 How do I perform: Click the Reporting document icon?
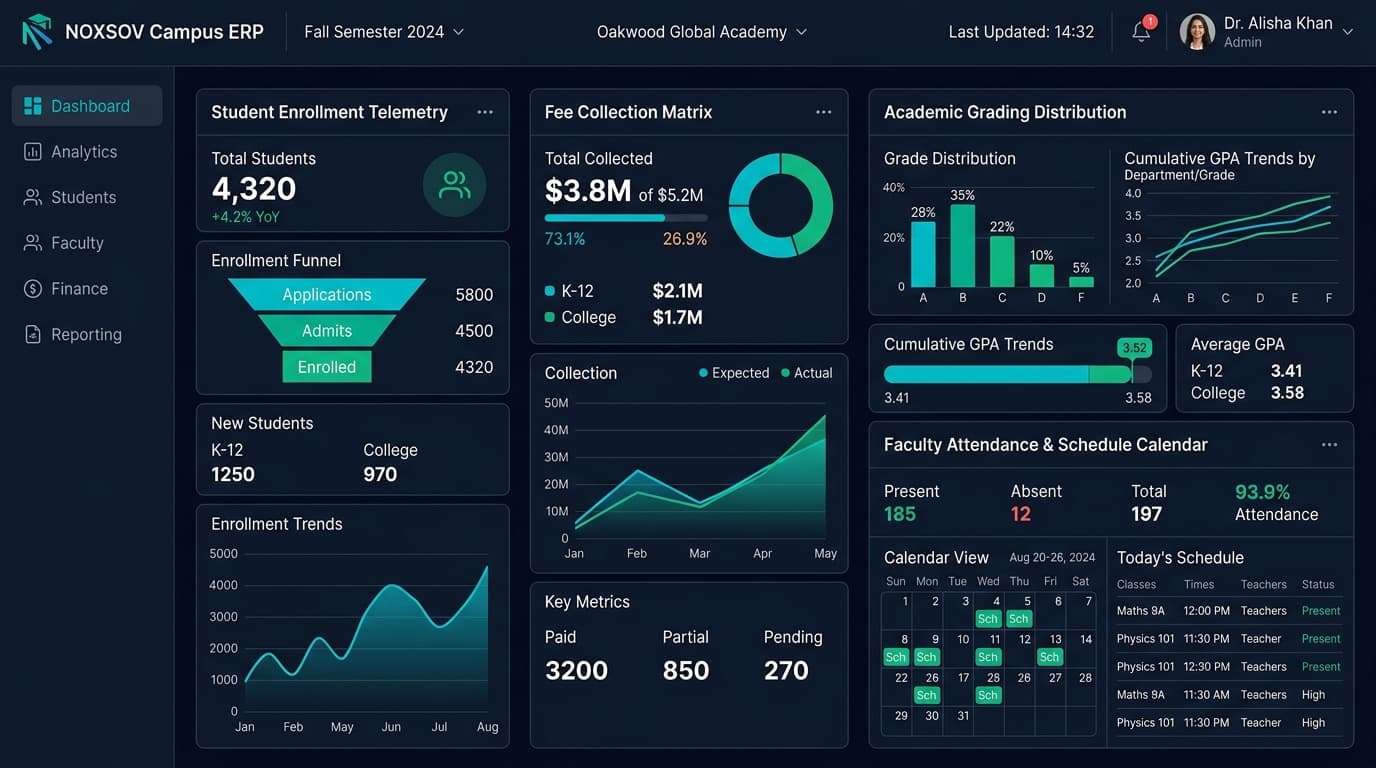pos(33,335)
